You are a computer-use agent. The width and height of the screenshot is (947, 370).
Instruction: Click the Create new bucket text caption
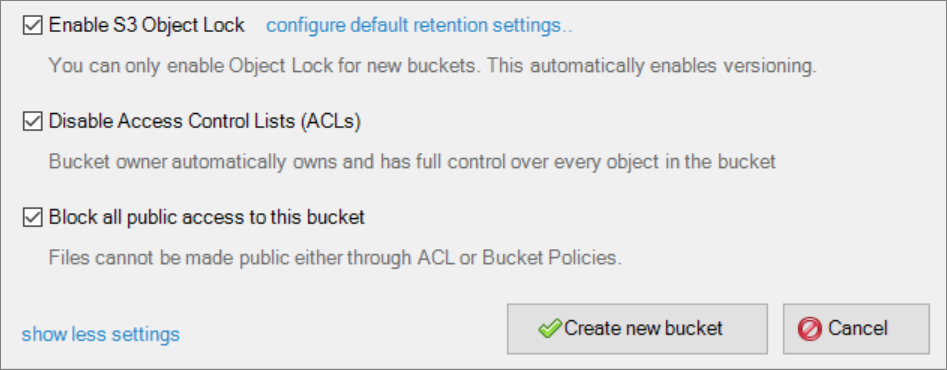point(643,329)
